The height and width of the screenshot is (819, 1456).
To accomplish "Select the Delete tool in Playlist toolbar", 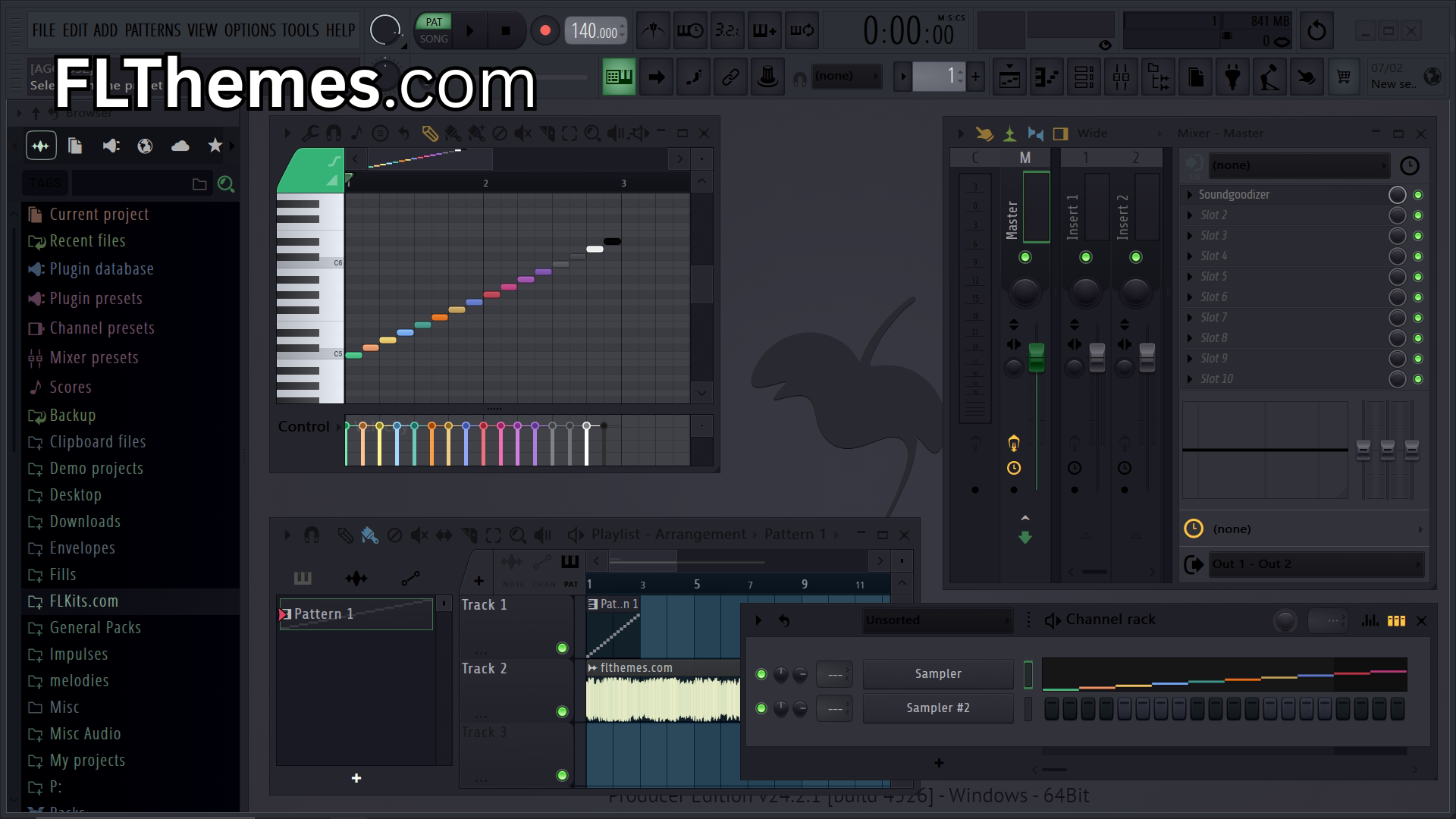I will pos(394,535).
